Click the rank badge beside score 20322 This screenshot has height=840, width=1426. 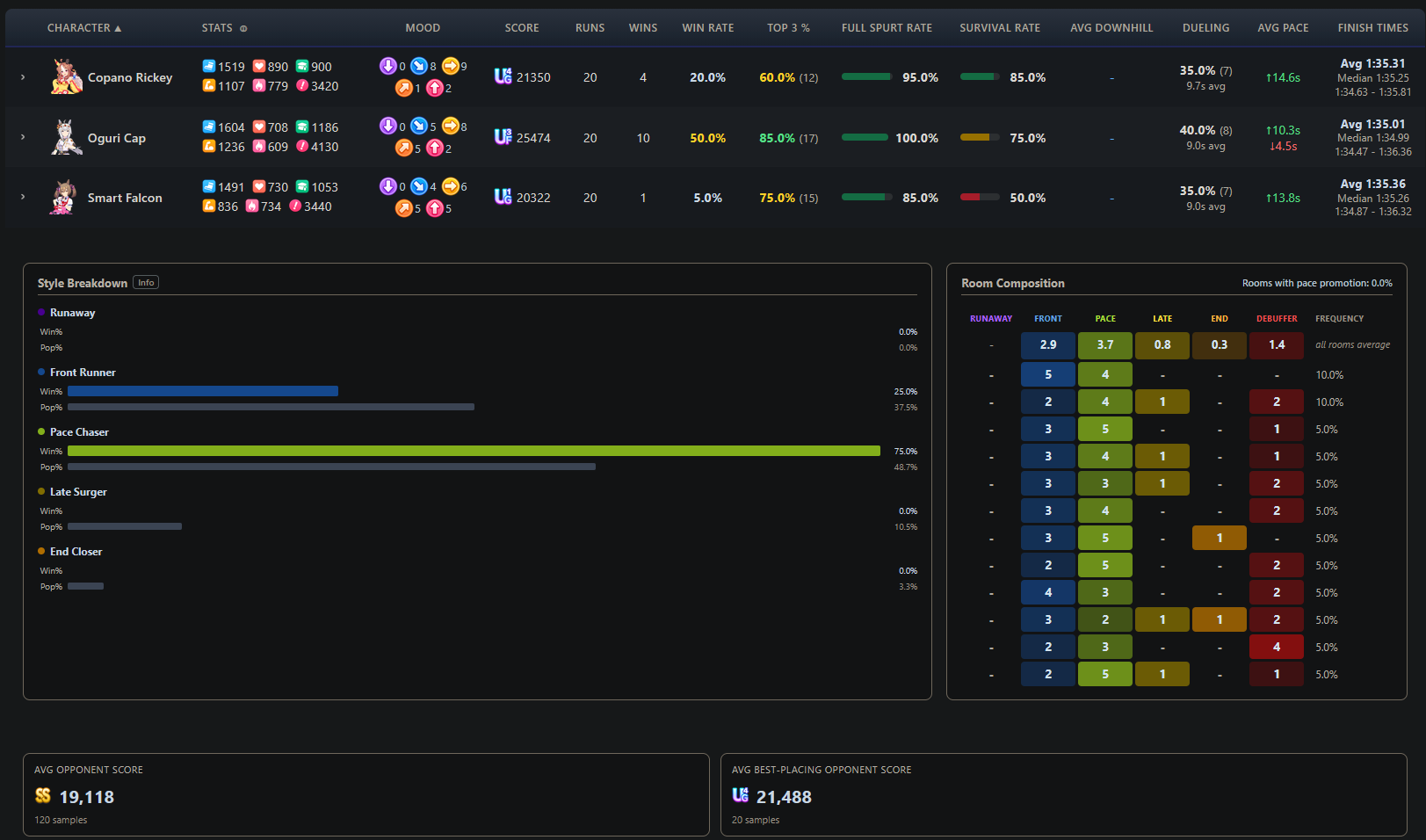tap(503, 196)
